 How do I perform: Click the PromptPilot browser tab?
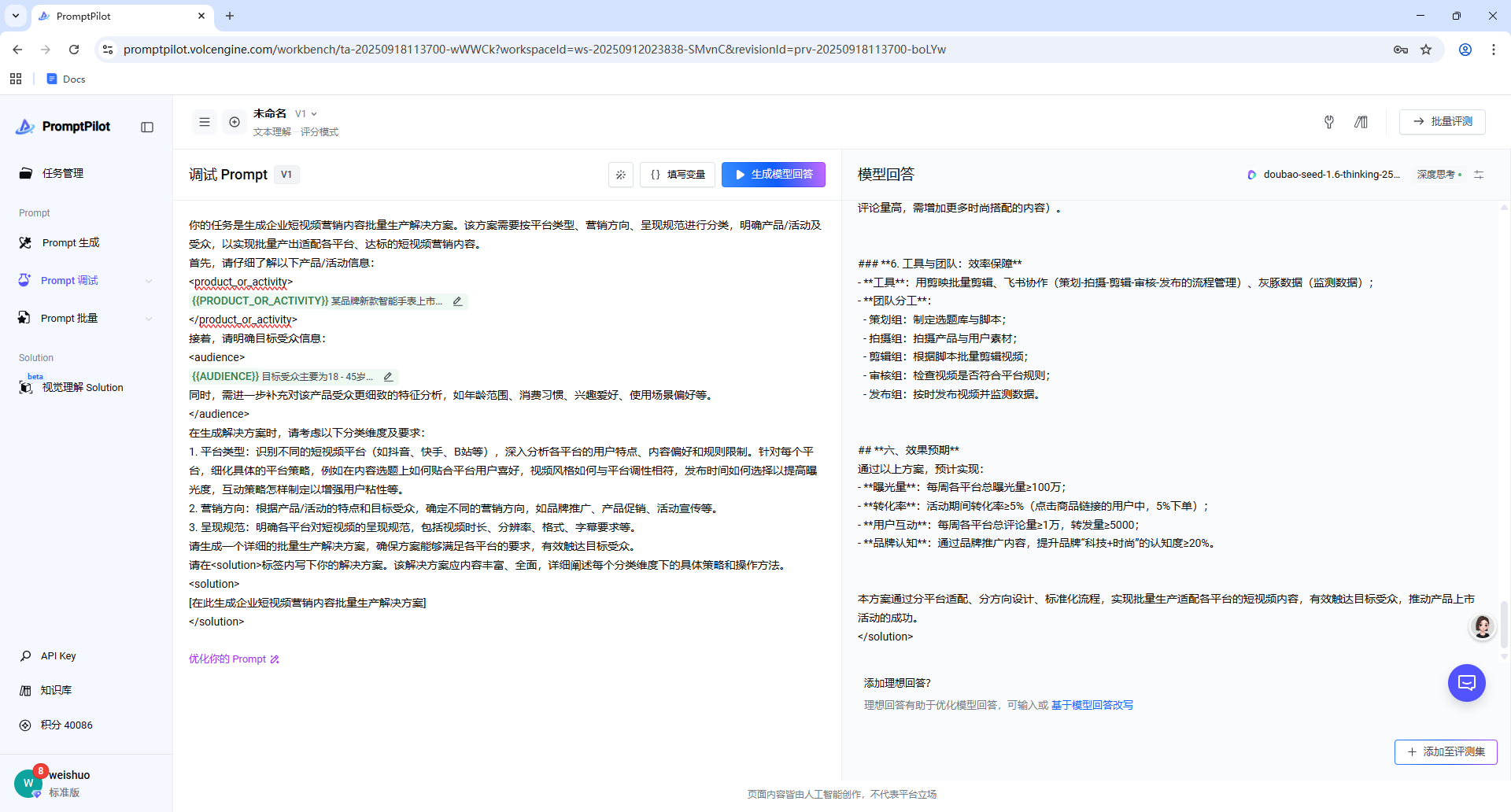pos(122,16)
